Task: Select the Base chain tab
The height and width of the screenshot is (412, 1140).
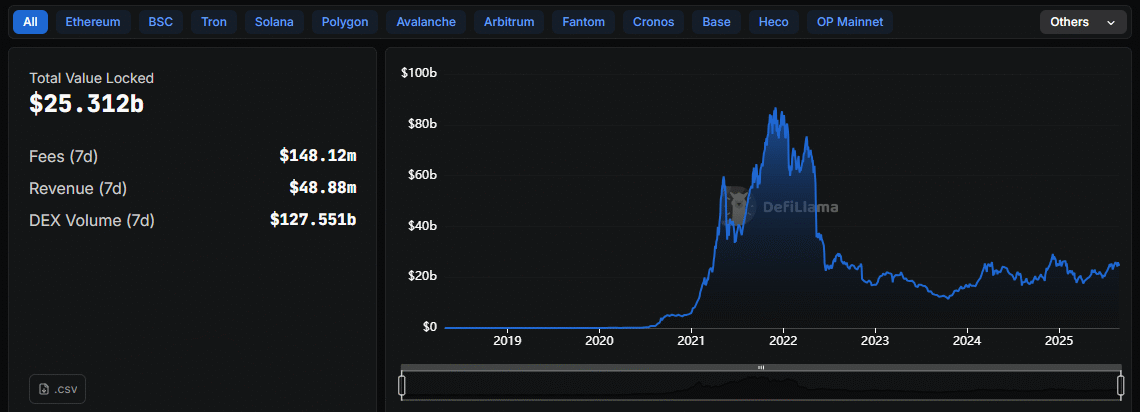Action: [x=716, y=22]
